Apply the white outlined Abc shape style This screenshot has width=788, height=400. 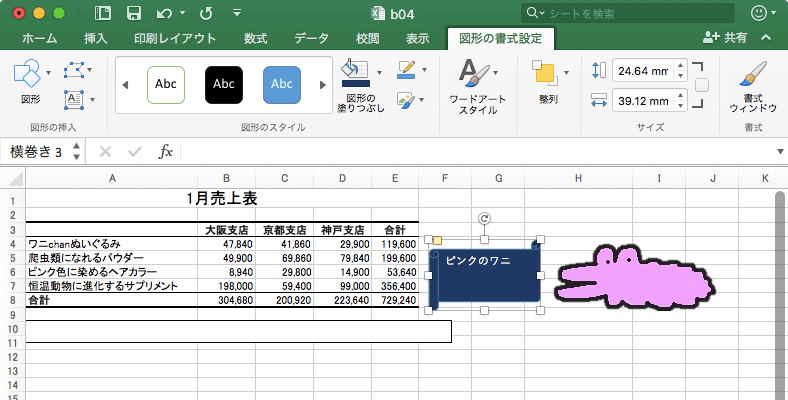pos(166,85)
